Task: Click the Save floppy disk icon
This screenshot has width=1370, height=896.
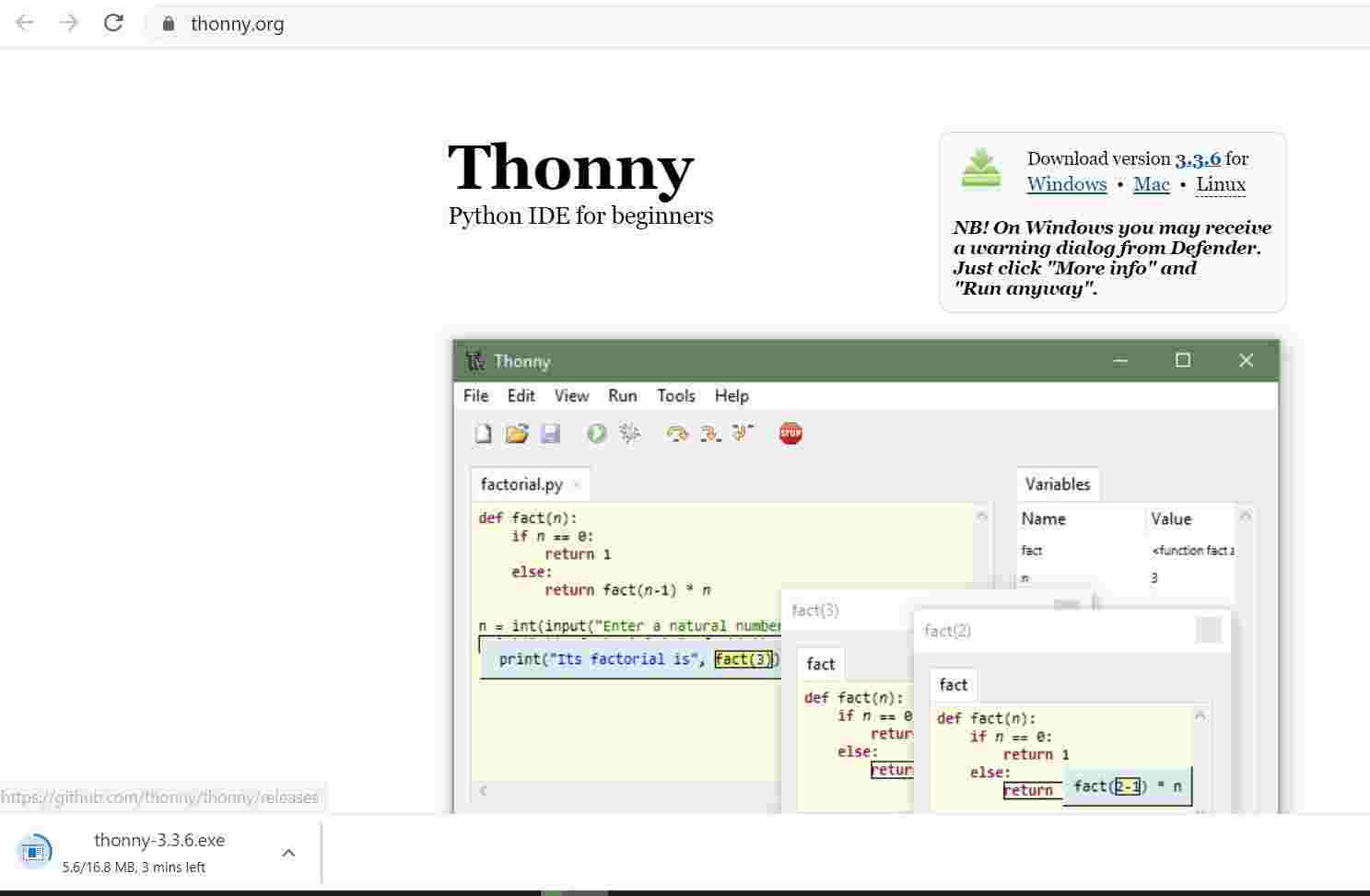Action: pos(550,433)
